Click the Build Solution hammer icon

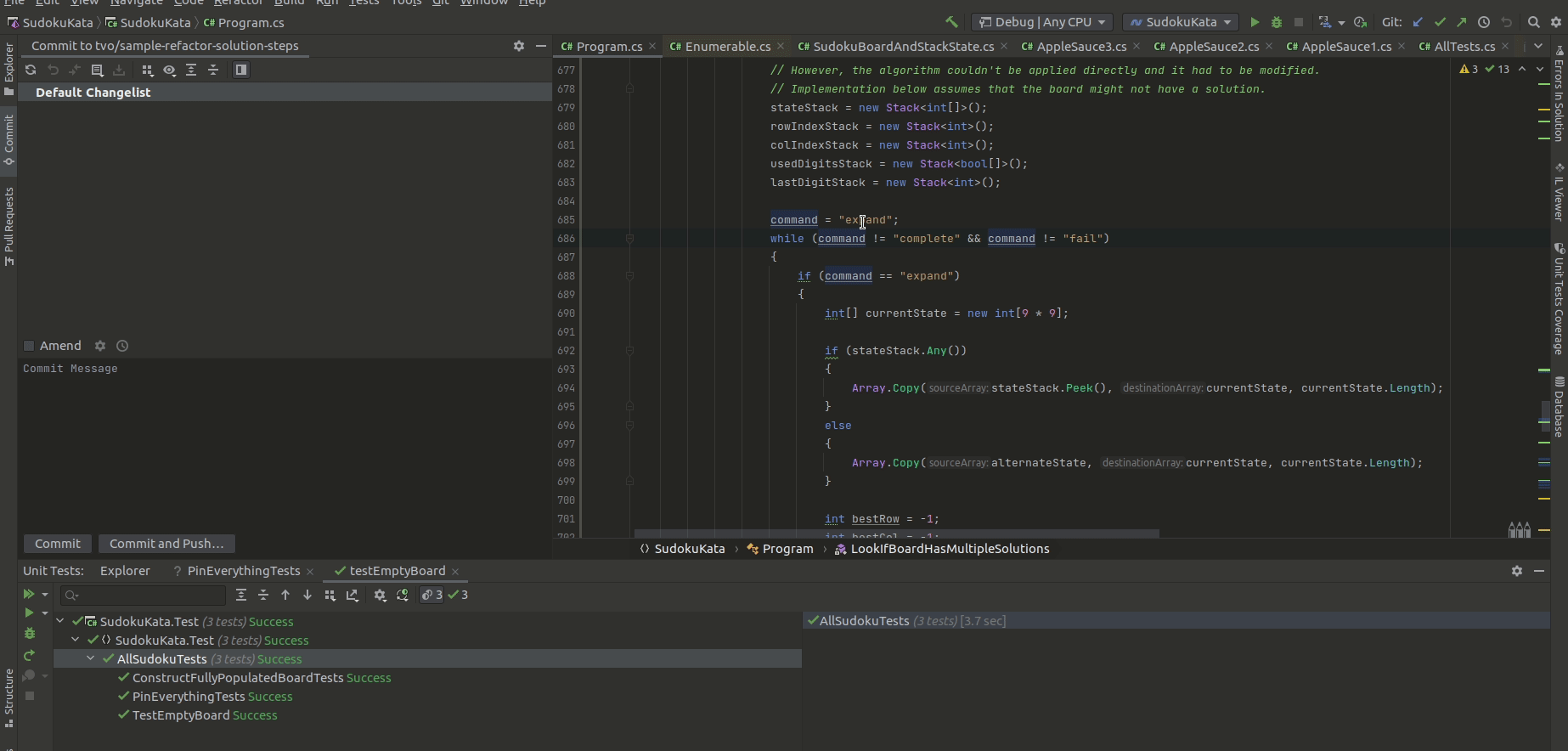[x=951, y=22]
